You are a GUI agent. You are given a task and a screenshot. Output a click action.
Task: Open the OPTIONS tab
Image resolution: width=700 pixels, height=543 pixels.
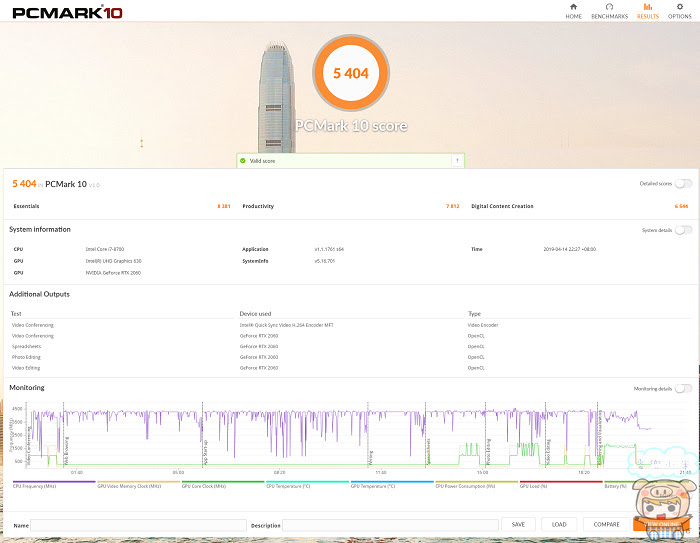[x=679, y=11]
